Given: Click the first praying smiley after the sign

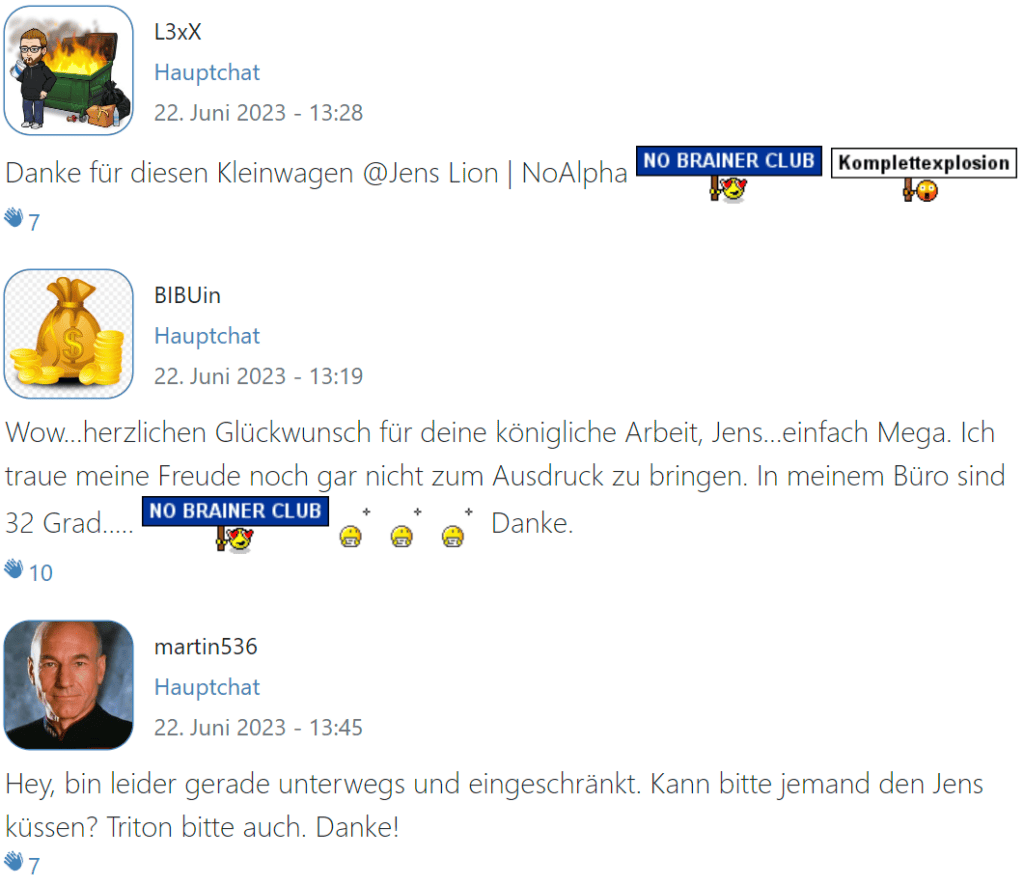Looking at the screenshot, I should [x=354, y=528].
